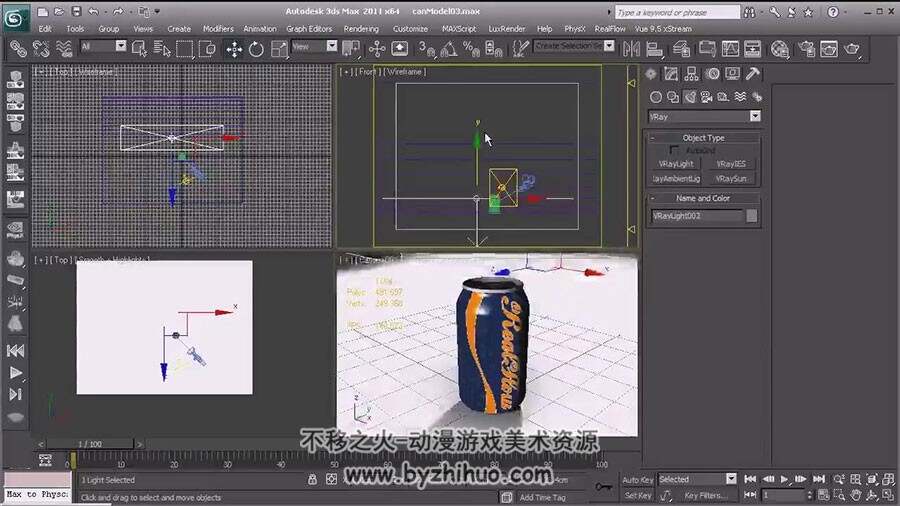Screen dimensions: 900x506
Task: Toggle Auto Key animation mode
Action: point(638,480)
